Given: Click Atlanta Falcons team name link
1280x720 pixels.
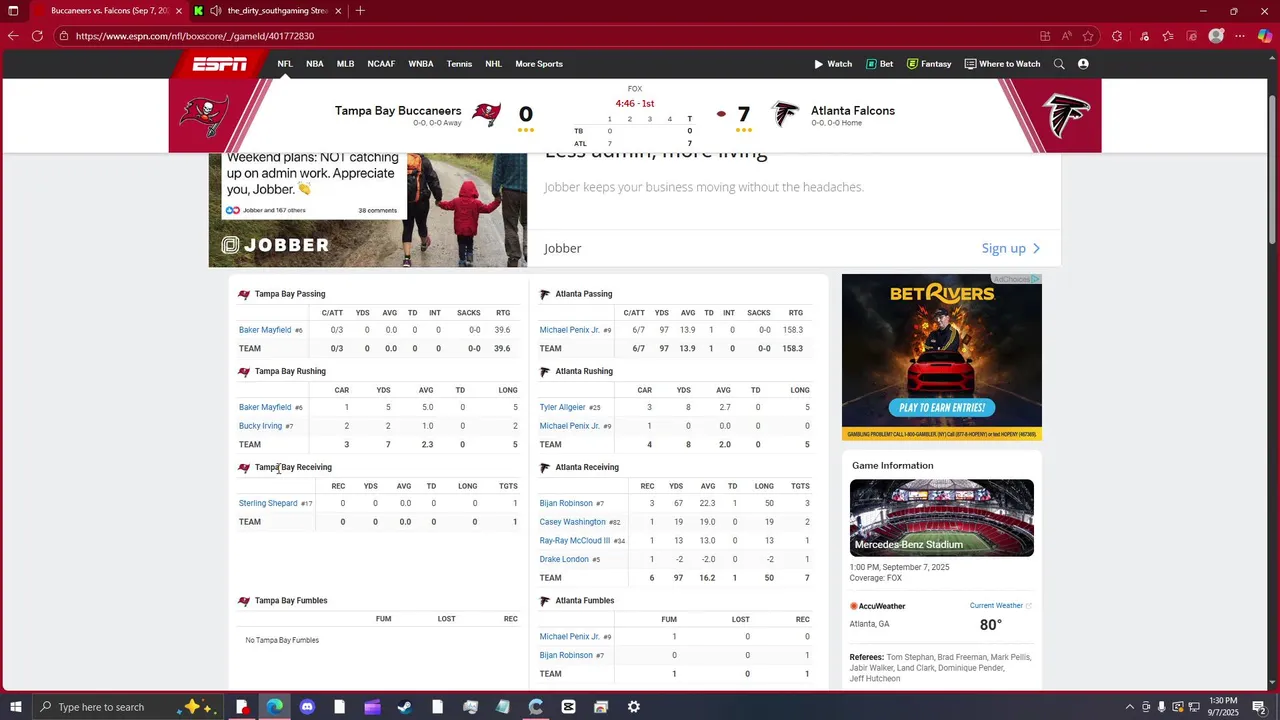Looking at the screenshot, I should (853, 111).
